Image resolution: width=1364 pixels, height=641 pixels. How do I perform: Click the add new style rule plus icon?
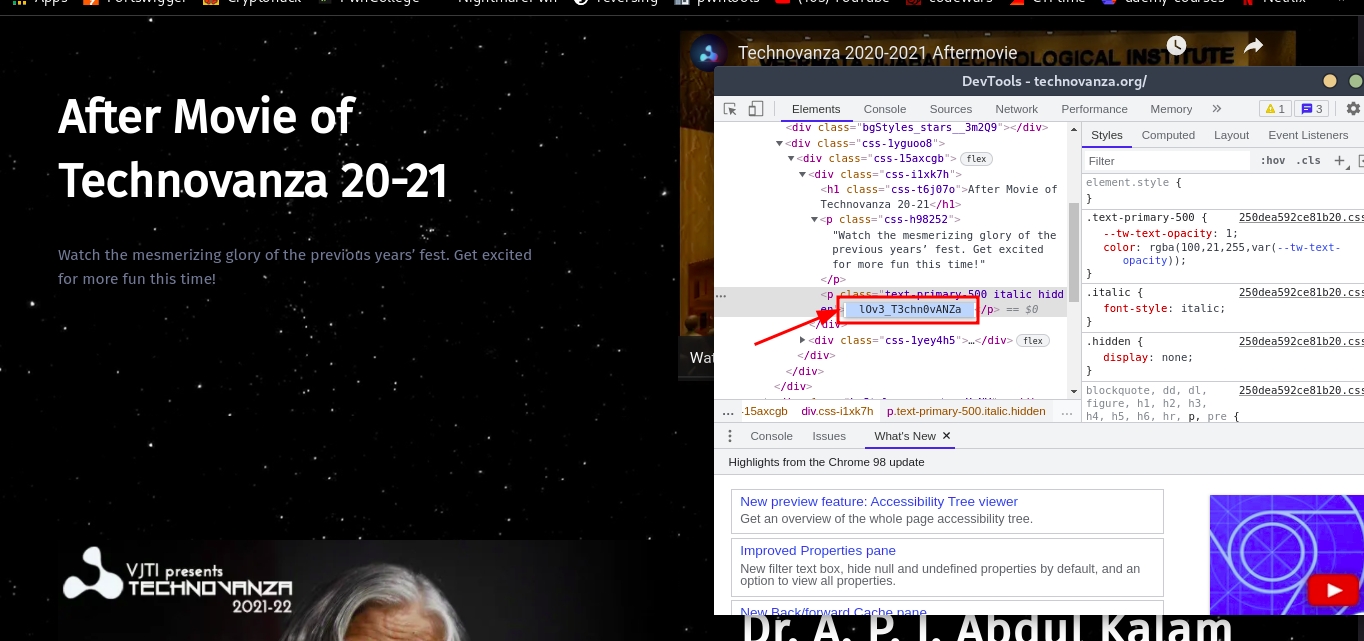point(1340,161)
